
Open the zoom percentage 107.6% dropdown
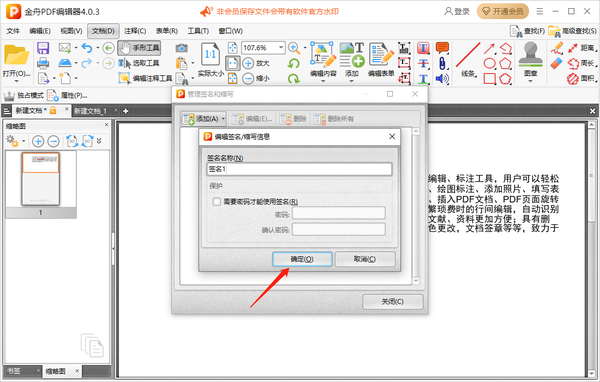click(x=281, y=47)
